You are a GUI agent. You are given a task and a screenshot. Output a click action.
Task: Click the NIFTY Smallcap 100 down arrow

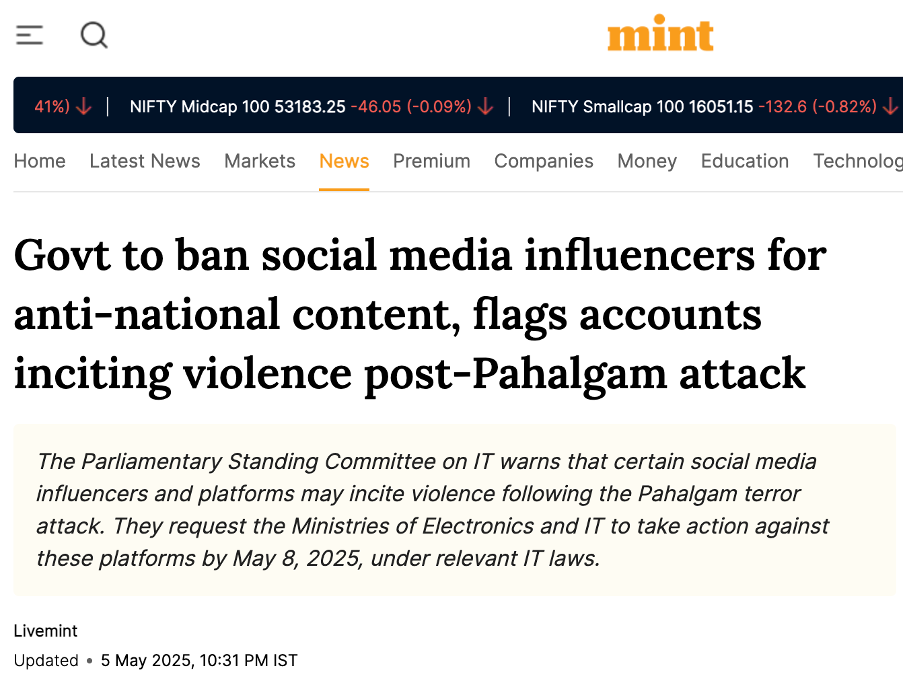(891, 106)
